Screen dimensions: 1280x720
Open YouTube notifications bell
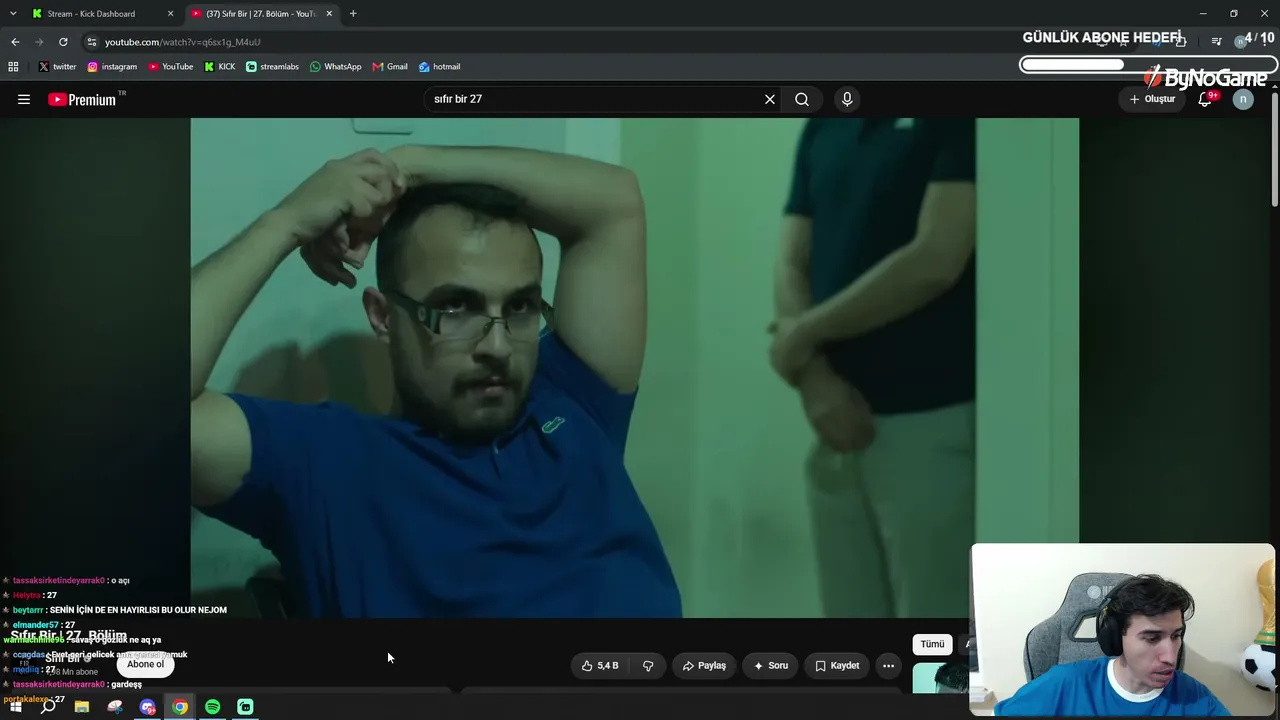(x=1206, y=99)
